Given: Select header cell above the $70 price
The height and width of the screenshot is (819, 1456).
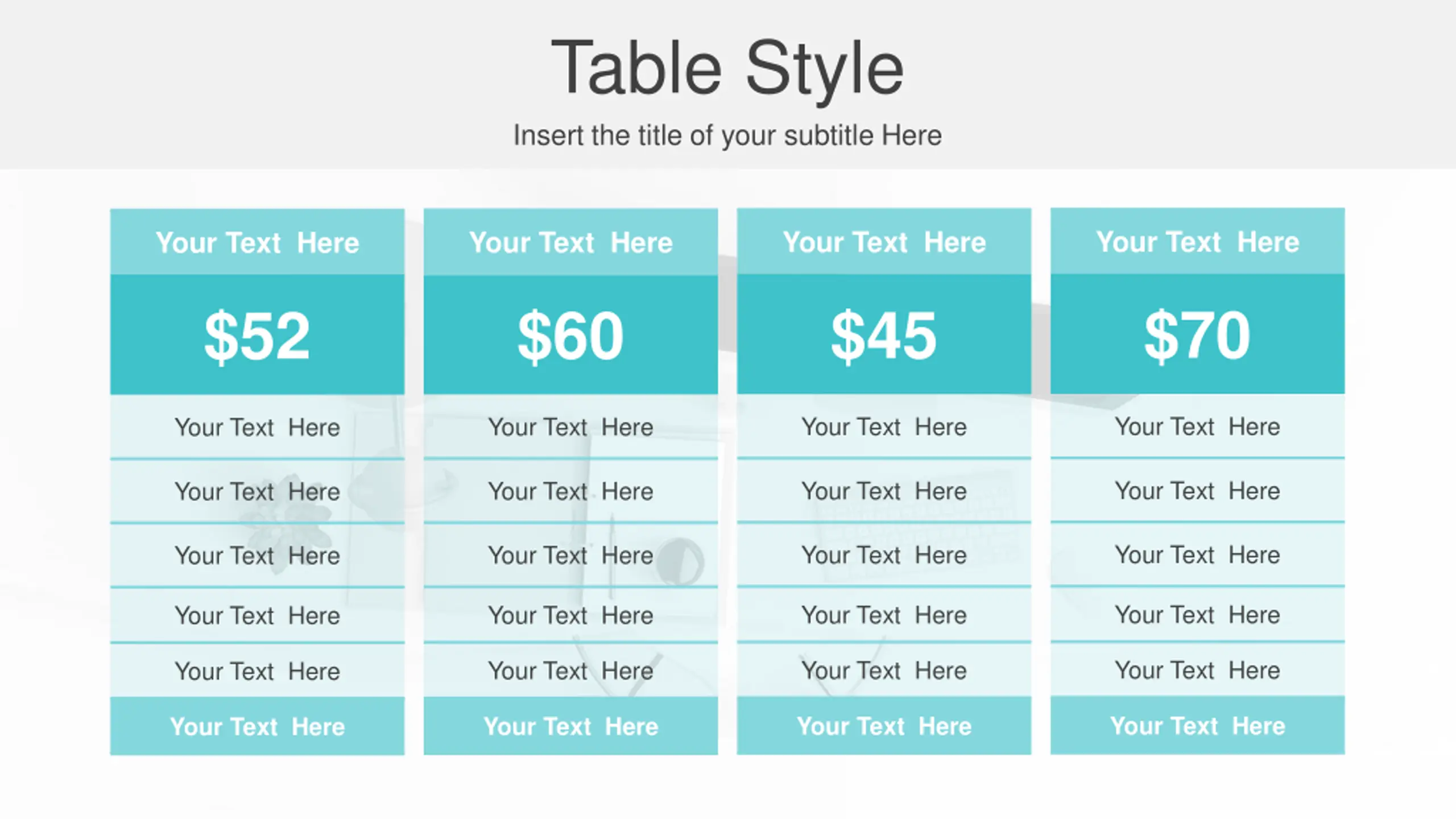Looking at the screenshot, I should pyautogui.click(x=1197, y=242).
